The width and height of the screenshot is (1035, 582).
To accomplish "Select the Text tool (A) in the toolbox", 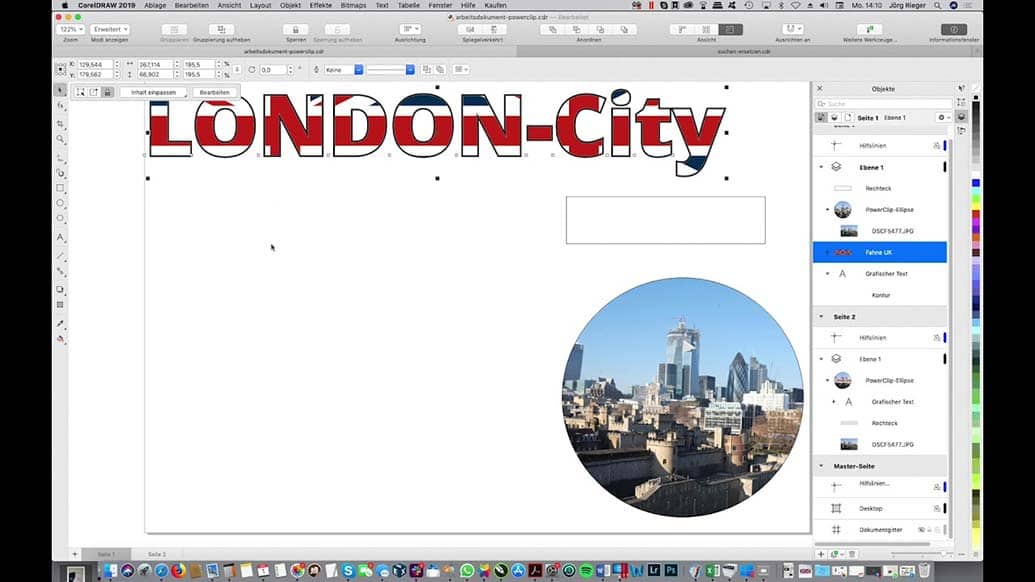I will point(61,237).
